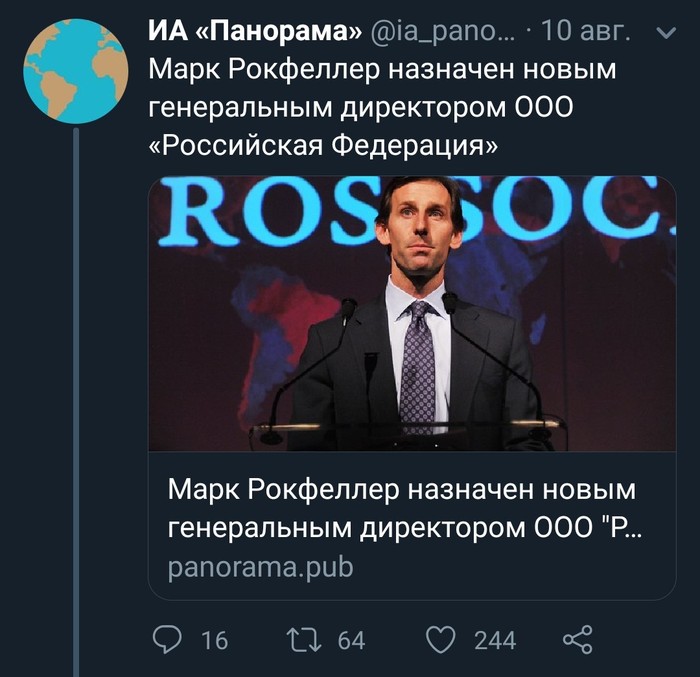This screenshot has width=700, height=677.
Task: Tap the share icon below the tweet
Action: click(x=578, y=639)
